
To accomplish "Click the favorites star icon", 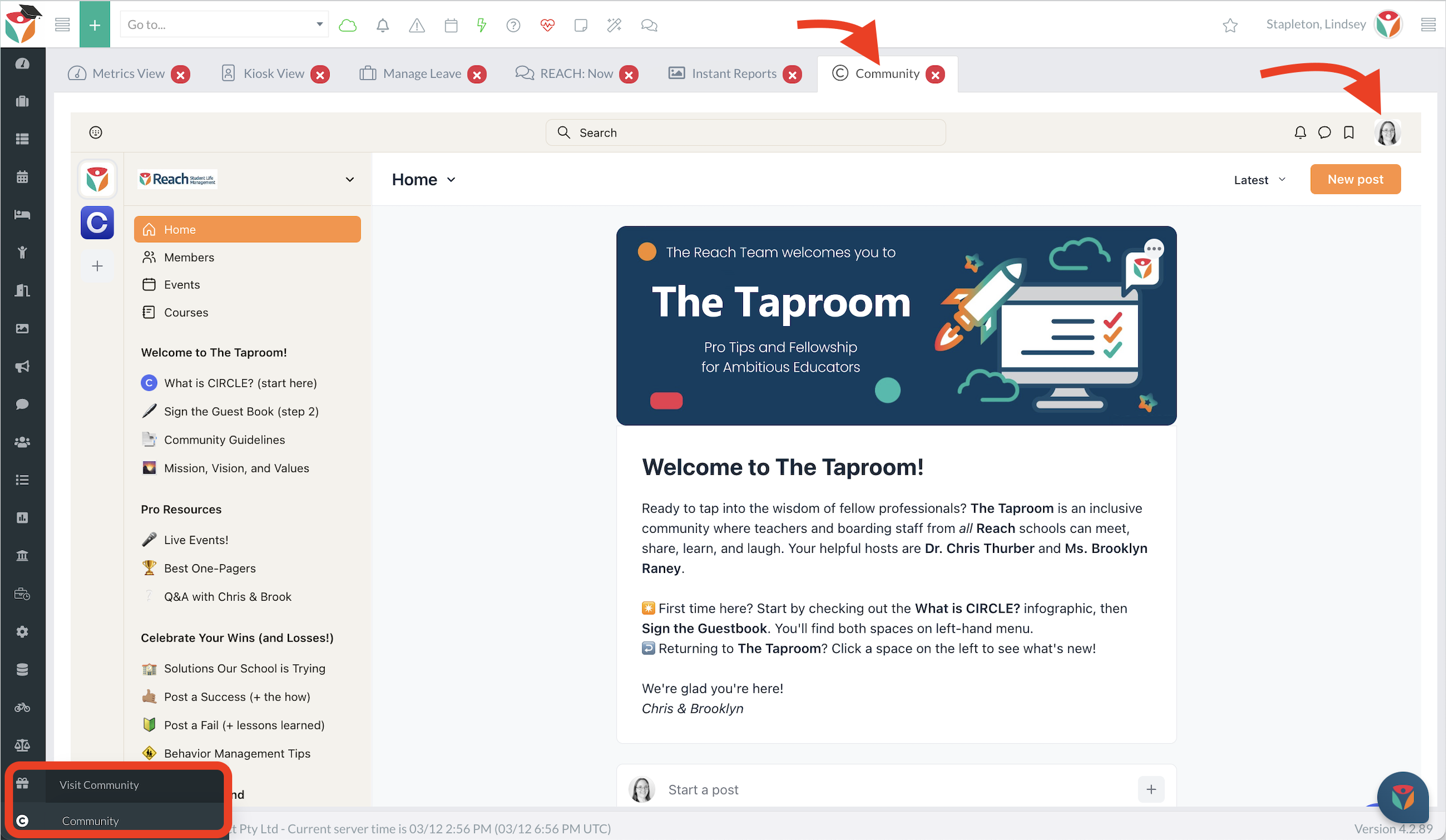I will coord(1230,25).
